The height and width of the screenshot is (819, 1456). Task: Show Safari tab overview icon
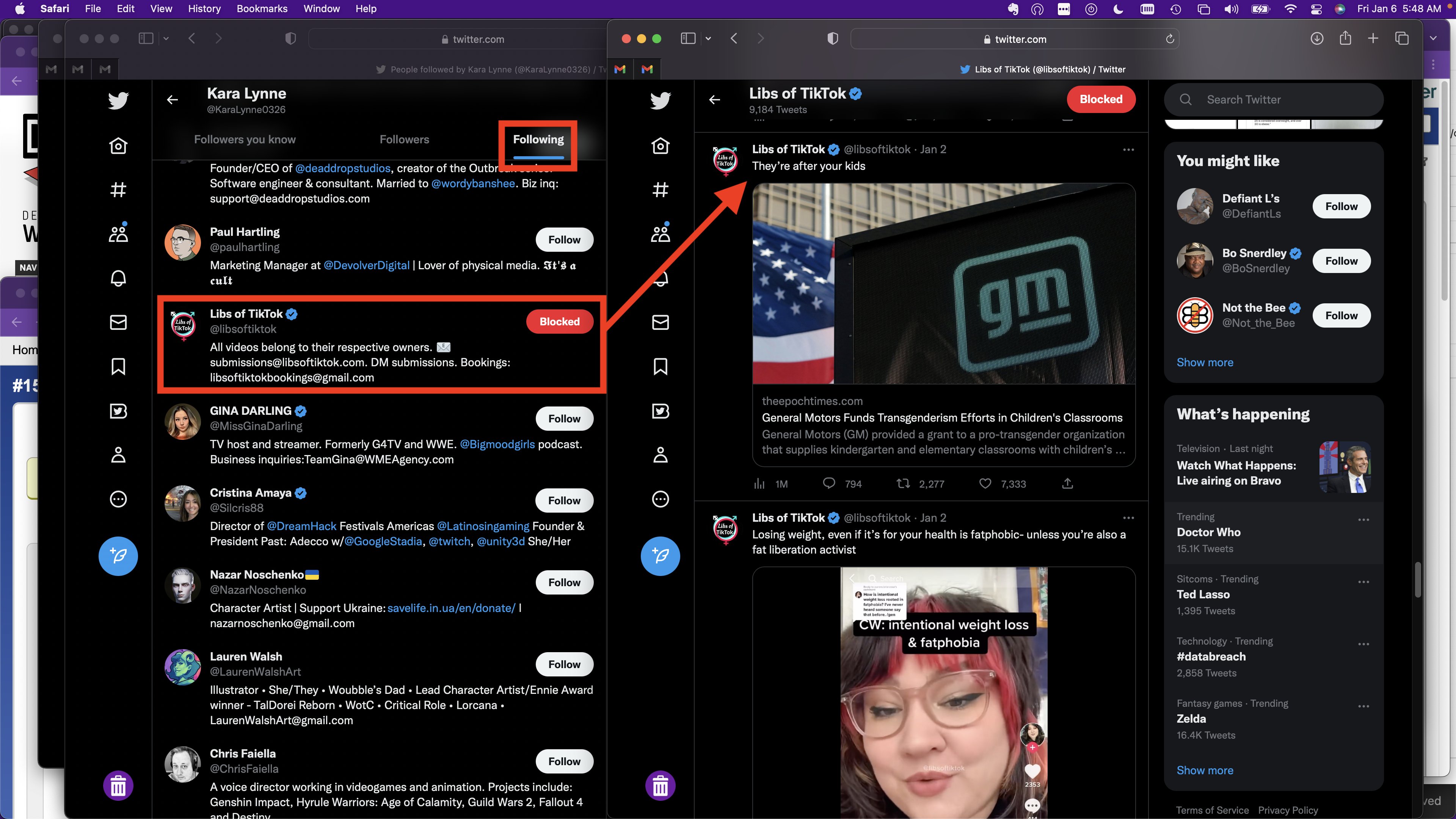[1401, 38]
